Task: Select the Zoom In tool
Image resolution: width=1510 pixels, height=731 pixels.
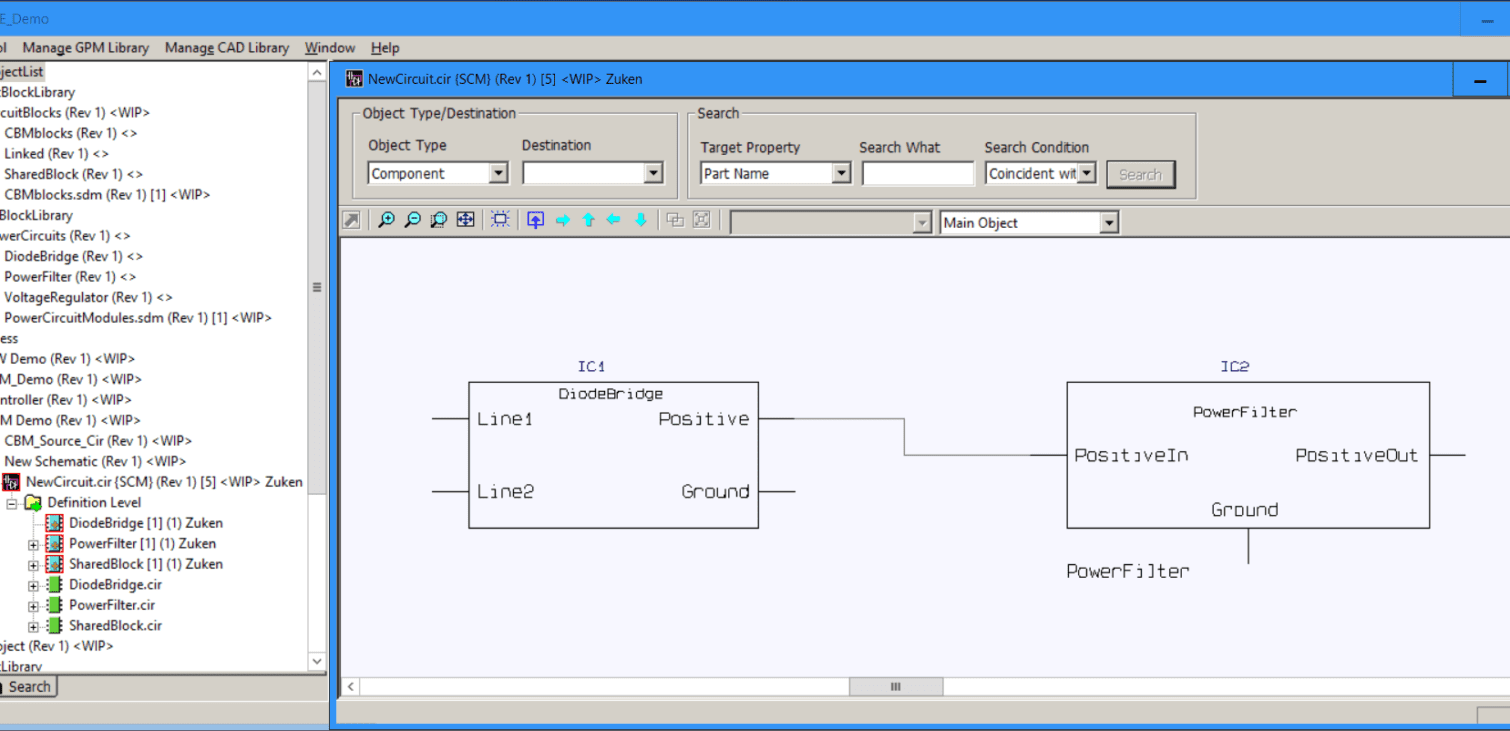Action: 388,219
